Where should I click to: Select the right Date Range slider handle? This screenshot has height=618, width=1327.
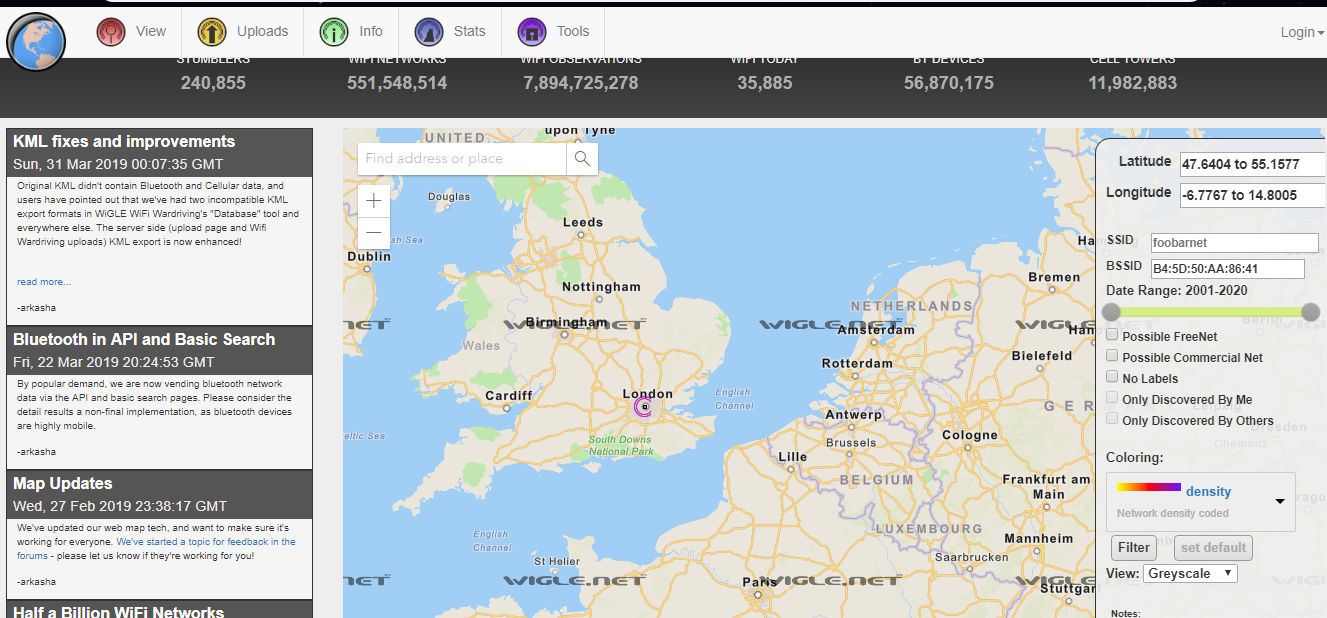[1310, 312]
